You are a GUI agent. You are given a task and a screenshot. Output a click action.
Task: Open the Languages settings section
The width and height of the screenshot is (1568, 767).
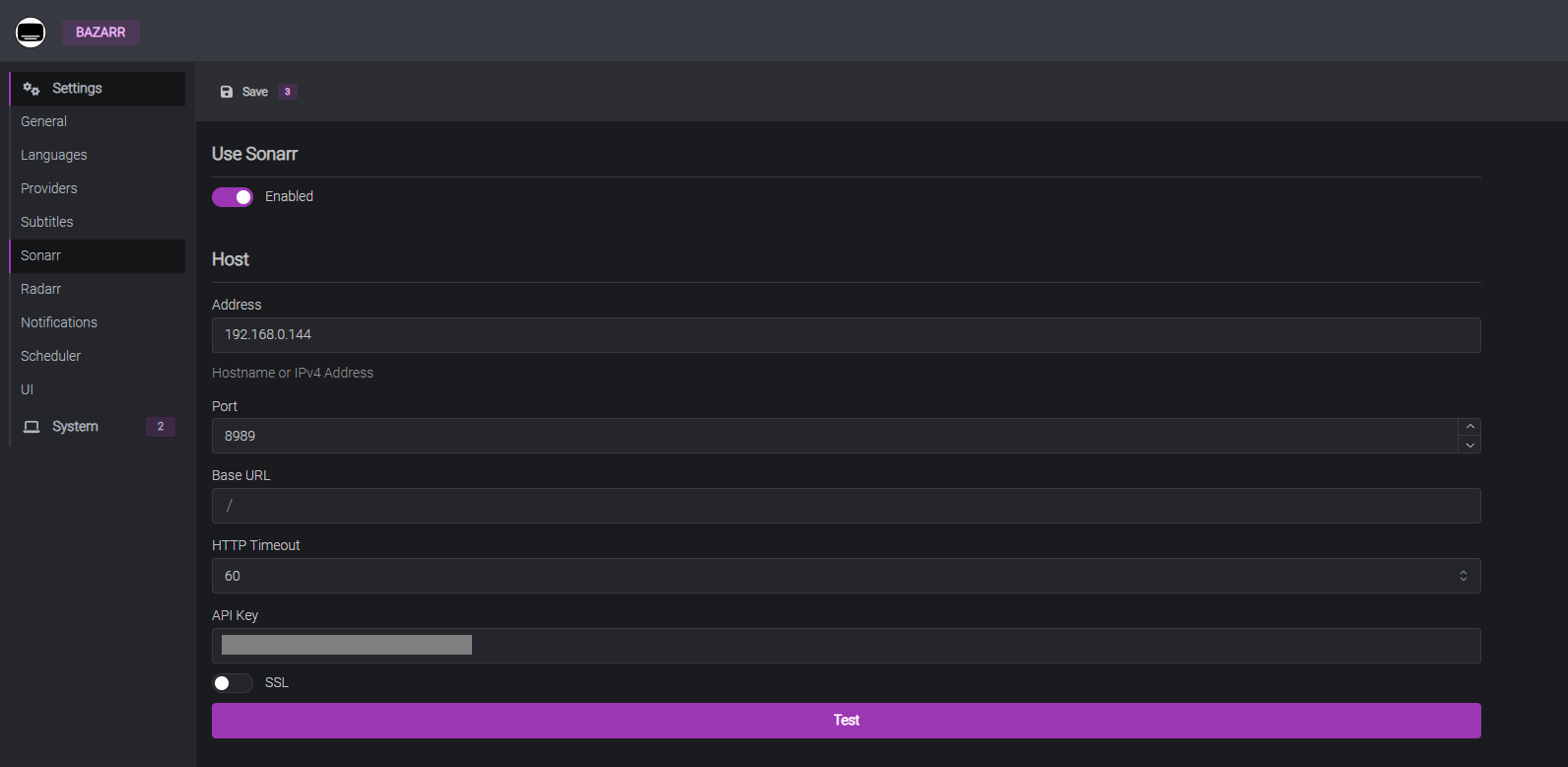coord(53,155)
